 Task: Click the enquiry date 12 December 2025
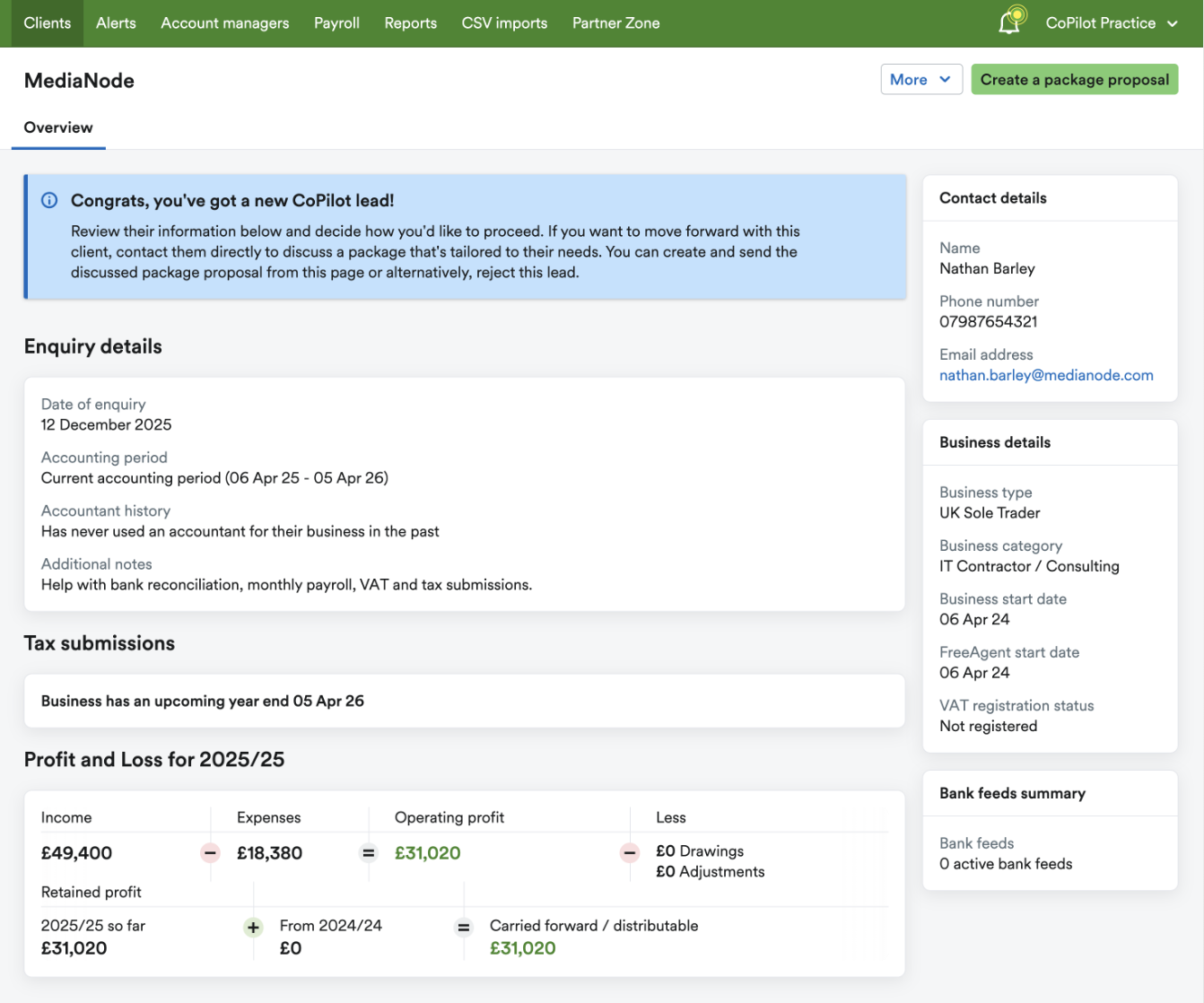106,424
